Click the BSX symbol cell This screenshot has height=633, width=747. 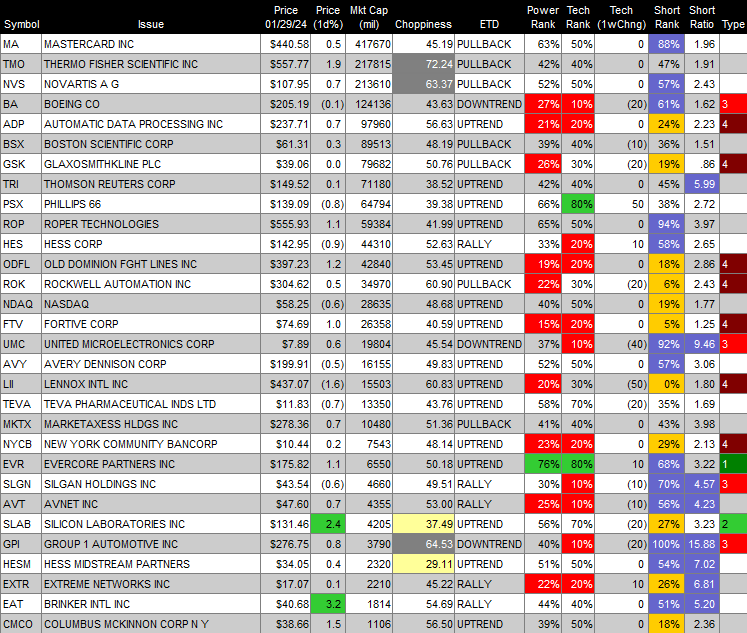(21, 144)
